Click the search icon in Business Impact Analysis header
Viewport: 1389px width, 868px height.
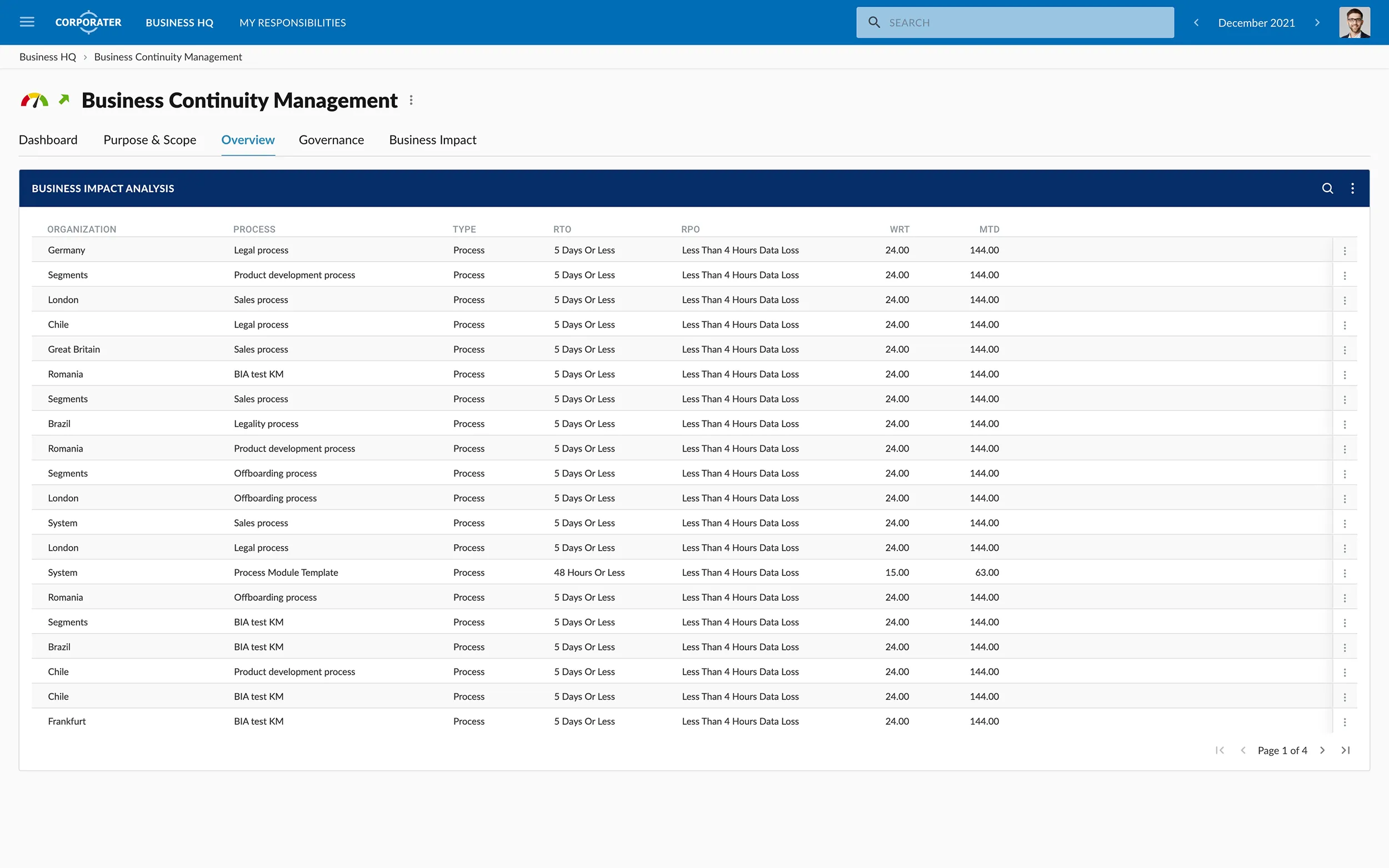click(1327, 188)
